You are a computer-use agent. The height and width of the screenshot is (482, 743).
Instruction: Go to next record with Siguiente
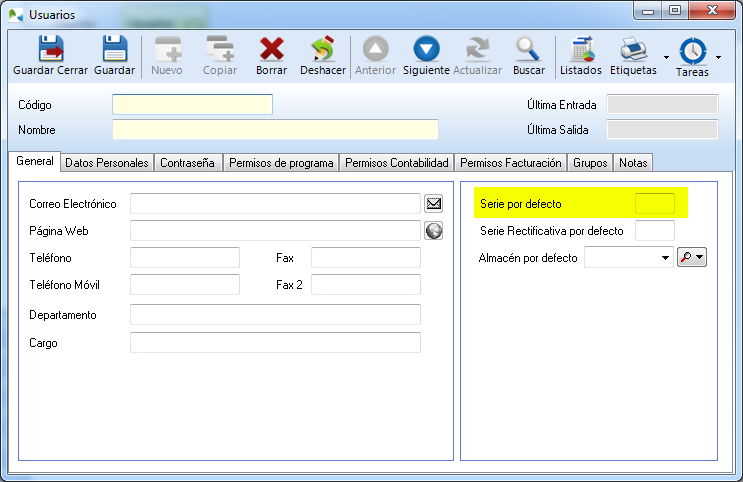pyautogui.click(x=426, y=49)
